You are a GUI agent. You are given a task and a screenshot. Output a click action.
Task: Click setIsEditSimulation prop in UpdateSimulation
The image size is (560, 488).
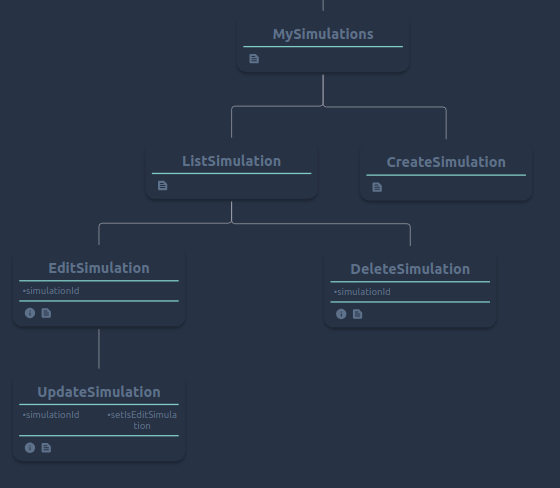142,420
